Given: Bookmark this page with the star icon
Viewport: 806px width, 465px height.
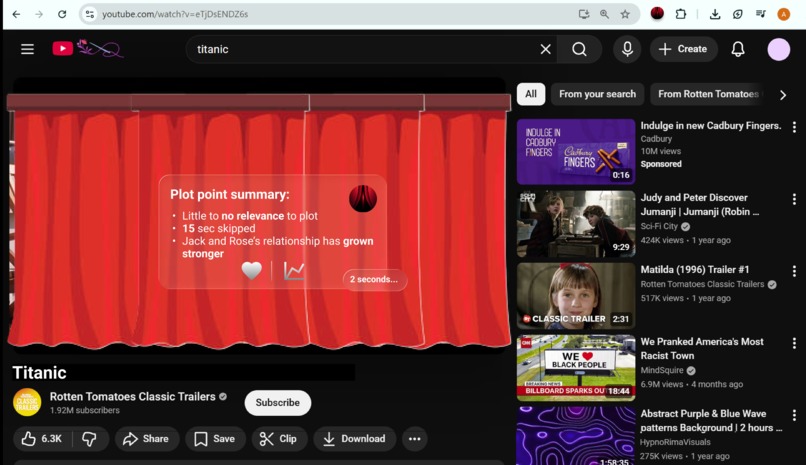Looking at the screenshot, I should pos(625,14).
